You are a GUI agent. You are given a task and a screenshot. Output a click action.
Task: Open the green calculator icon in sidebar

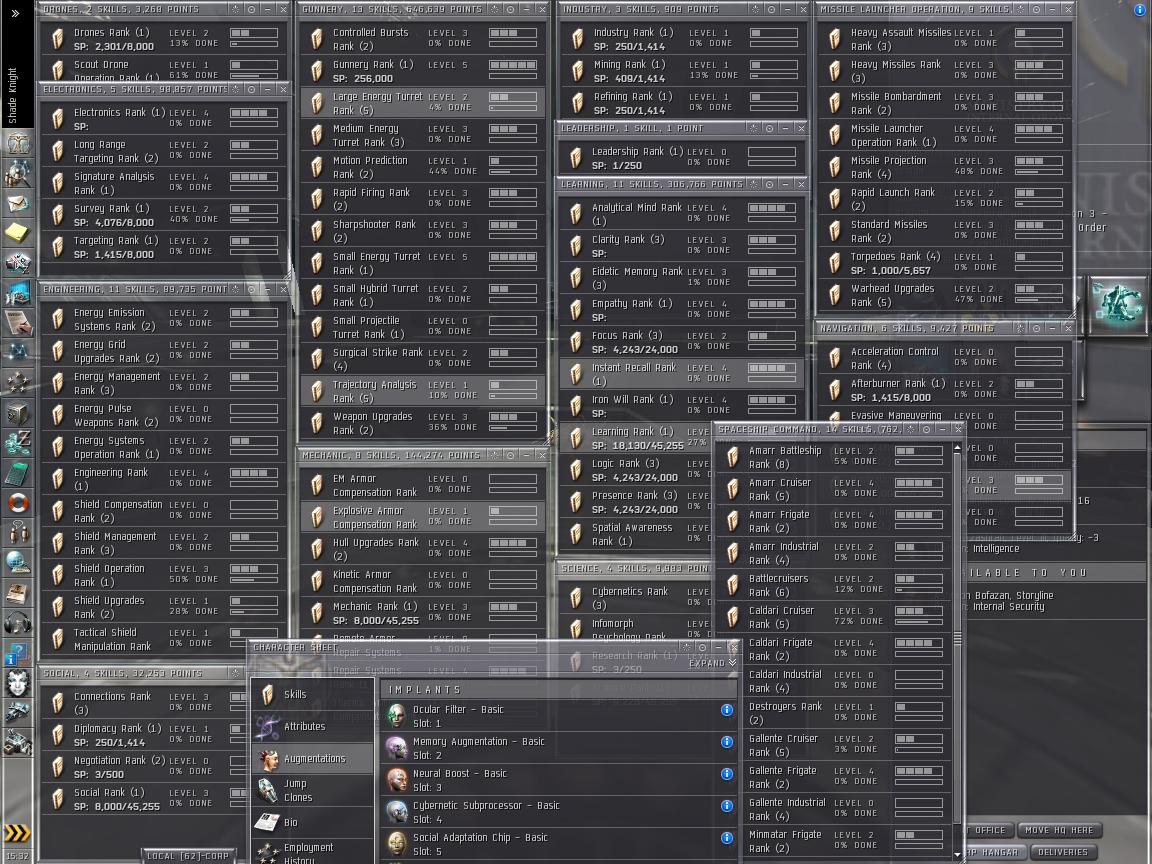(x=18, y=474)
